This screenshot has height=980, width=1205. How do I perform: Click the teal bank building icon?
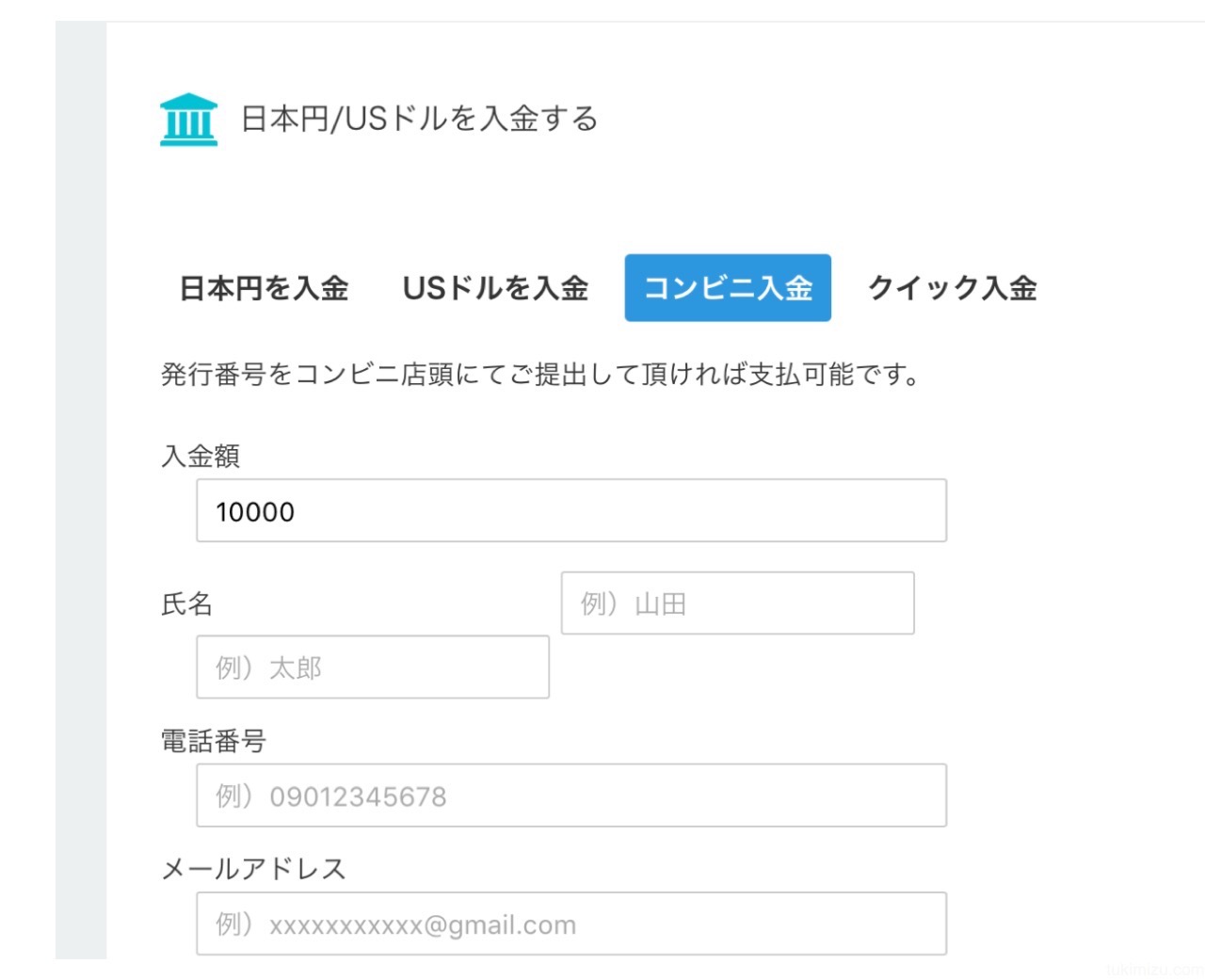pos(188,120)
